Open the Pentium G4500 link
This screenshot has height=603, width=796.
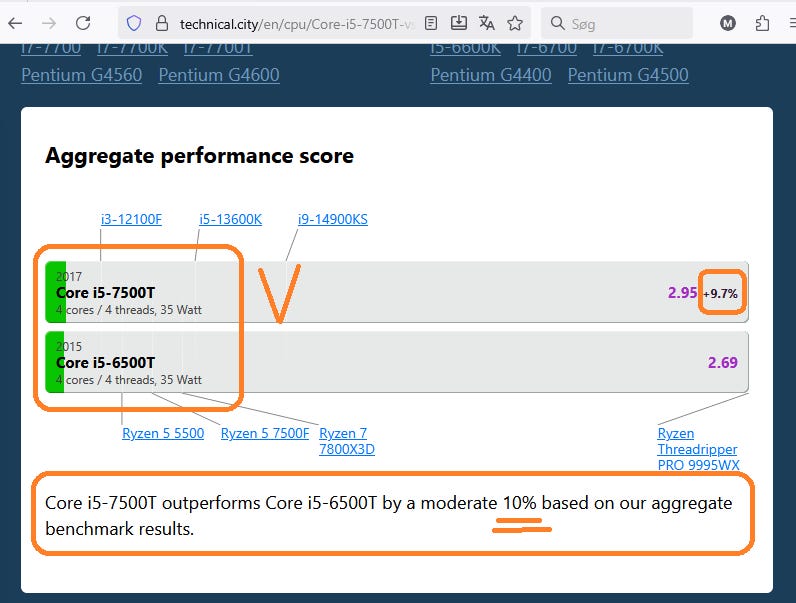click(x=628, y=75)
